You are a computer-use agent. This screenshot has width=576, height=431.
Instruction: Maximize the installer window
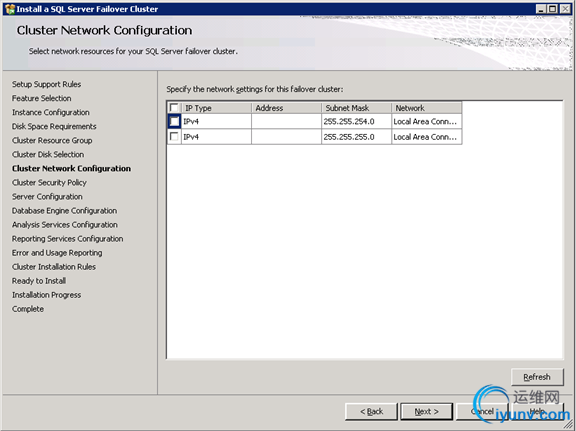click(553, 9)
